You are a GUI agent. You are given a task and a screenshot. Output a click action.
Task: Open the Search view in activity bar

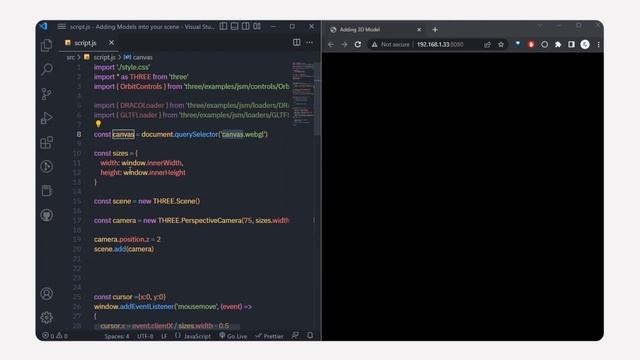(47, 69)
